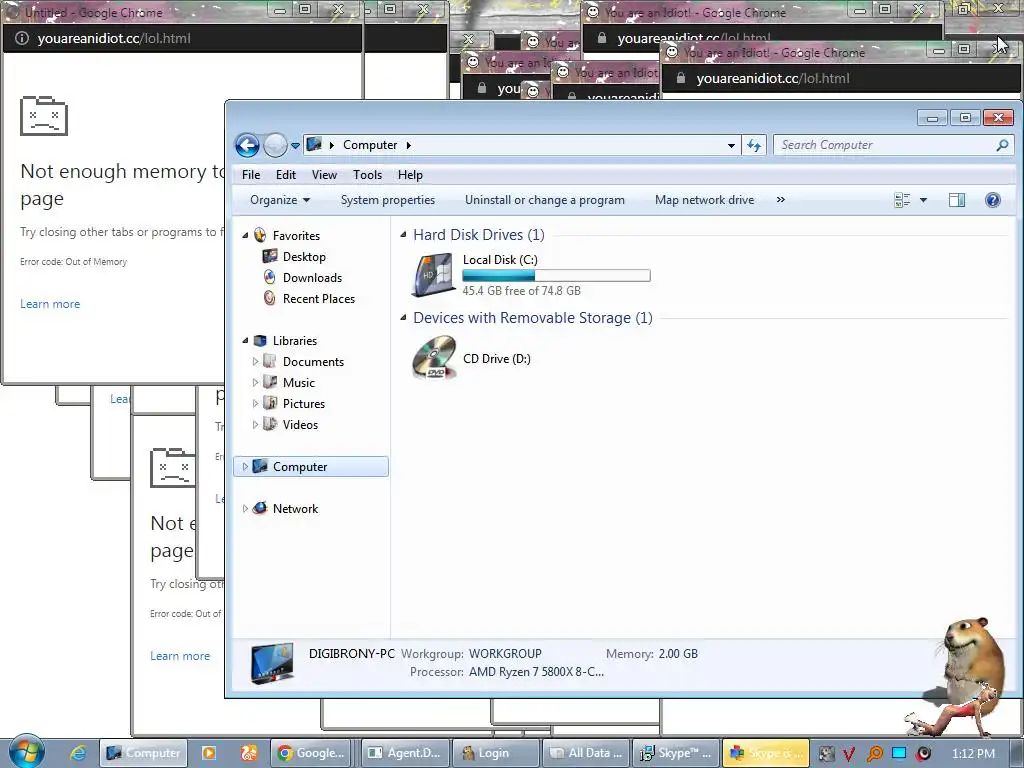Image resolution: width=1024 pixels, height=768 pixels.
Task: Click the refresh button beside address bar
Action: tap(754, 145)
